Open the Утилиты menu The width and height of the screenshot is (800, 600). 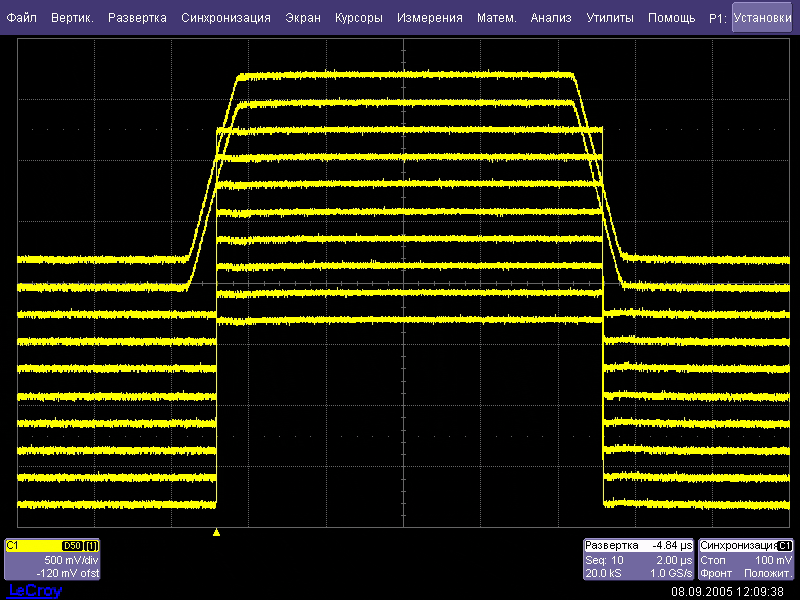[609, 18]
